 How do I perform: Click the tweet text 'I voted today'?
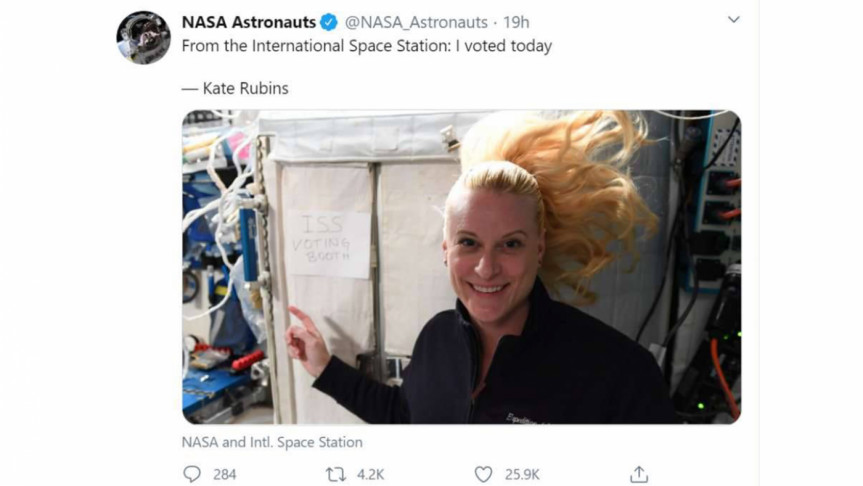tap(504, 46)
